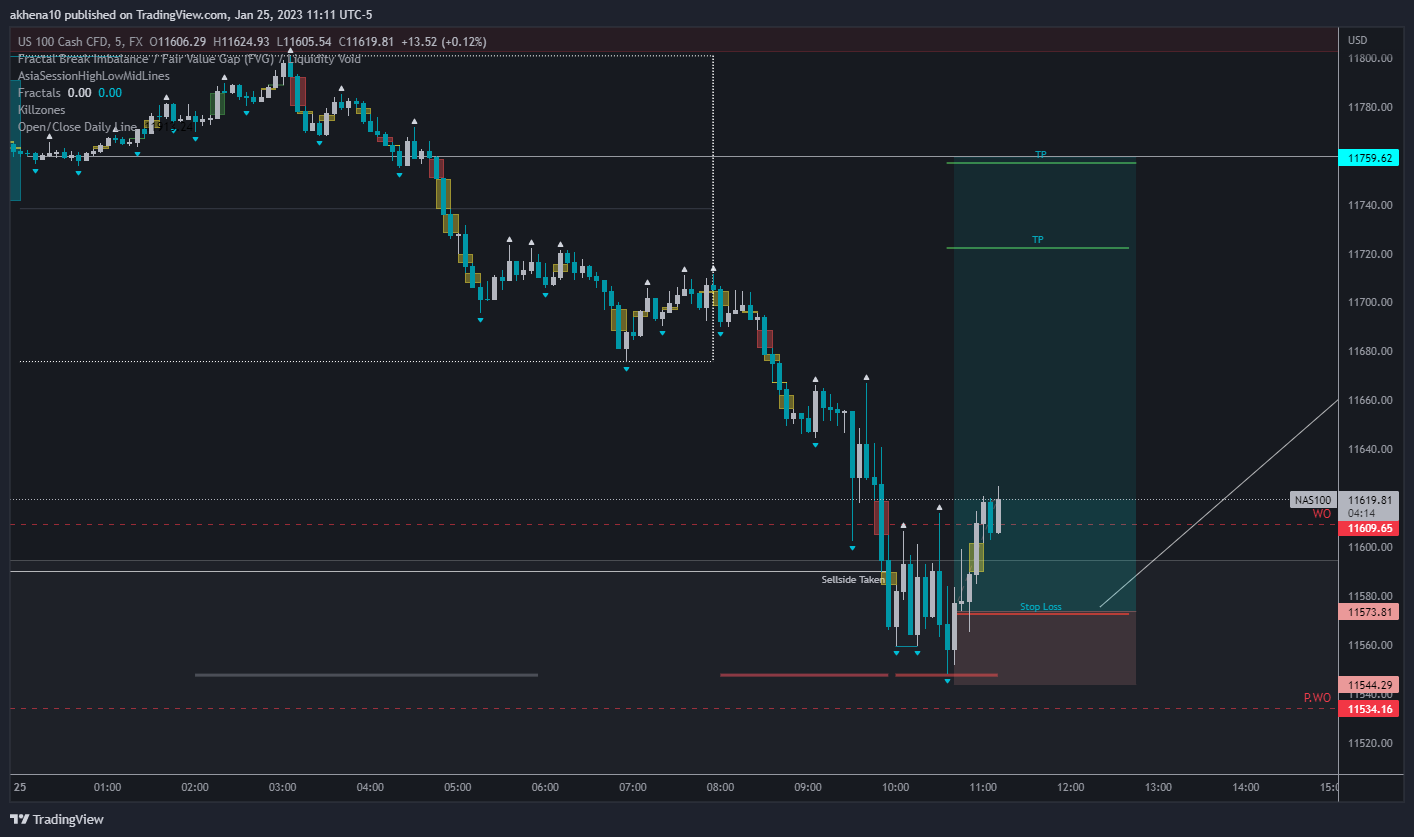The height and width of the screenshot is (837, 1414).
Task: Click the 14:00 time axis label
Action: click(x=1246, y=788)
